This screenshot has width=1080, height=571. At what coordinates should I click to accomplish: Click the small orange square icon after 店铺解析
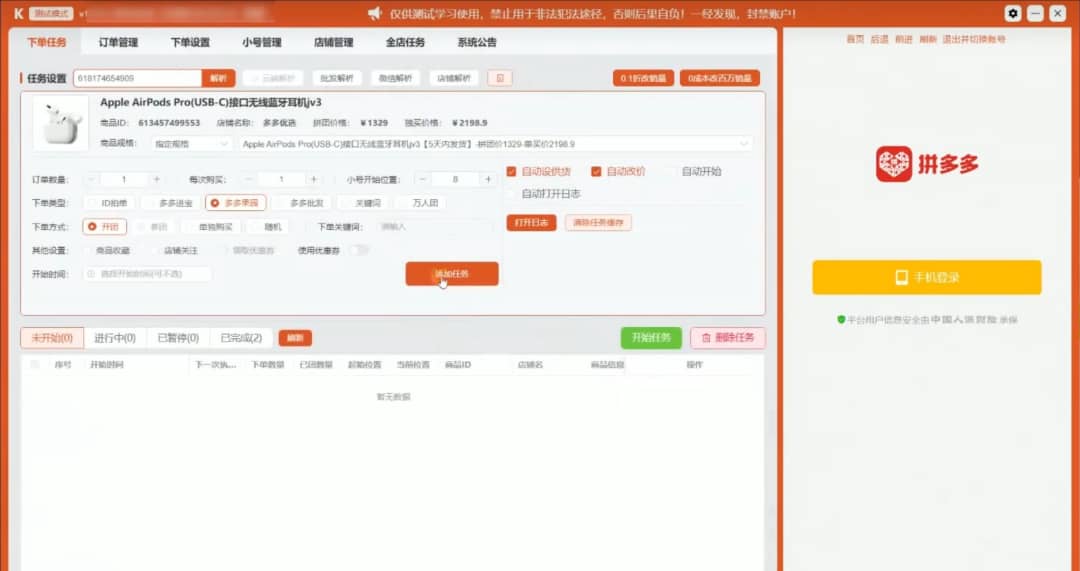coord(500,78)
